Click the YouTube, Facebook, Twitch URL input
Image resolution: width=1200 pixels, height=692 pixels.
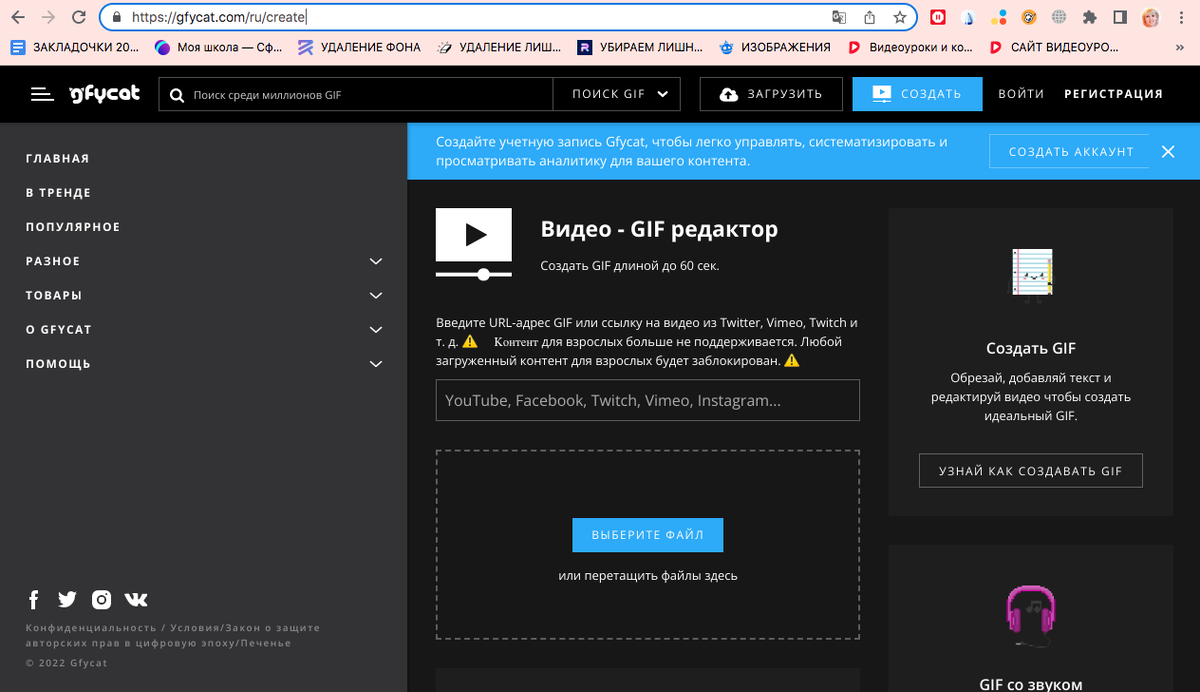[648, 400]
